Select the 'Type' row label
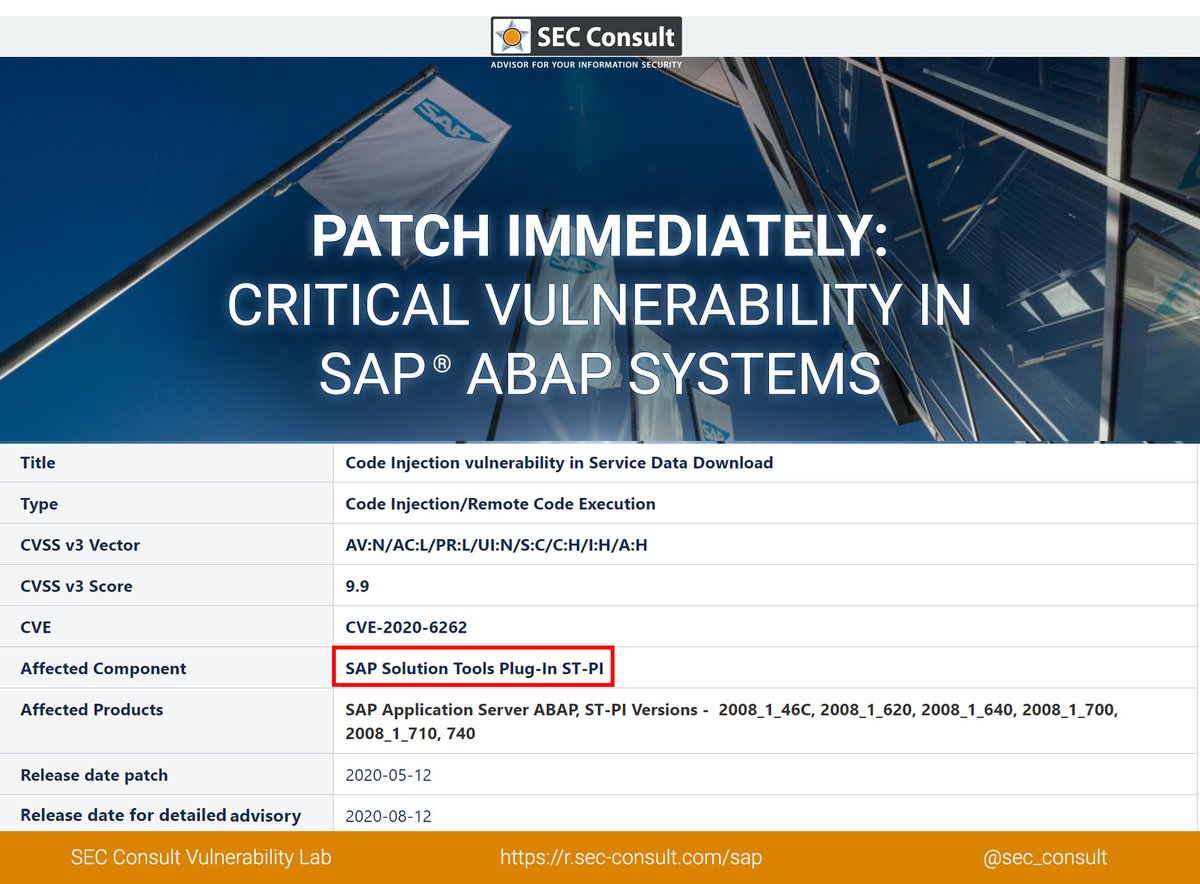 coord(39,504)
